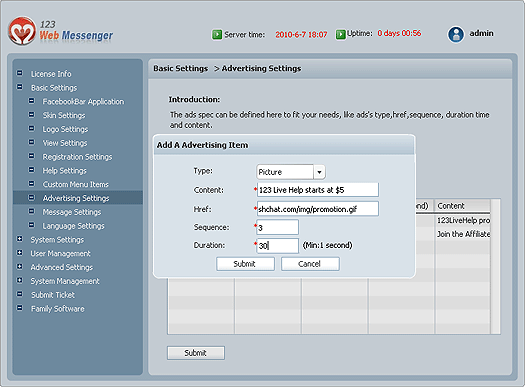Click the square icon beside Message Settings
The width and height of the screenshot is (525, 387).
(x=31, y=211)
